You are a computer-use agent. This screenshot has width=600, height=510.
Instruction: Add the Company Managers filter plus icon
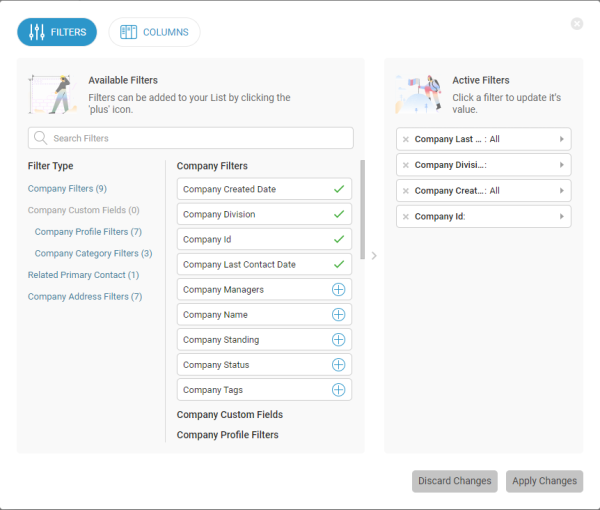pyautogui.click(x=338, y=290)
